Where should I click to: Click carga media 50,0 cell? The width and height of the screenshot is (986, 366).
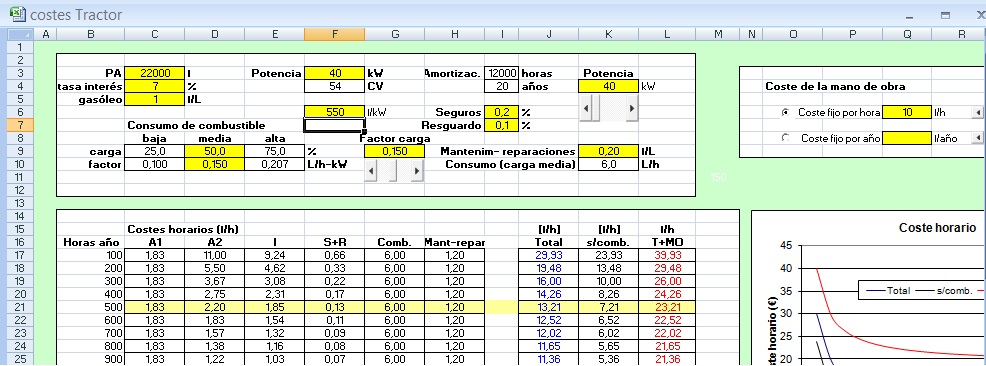point(214,152)
